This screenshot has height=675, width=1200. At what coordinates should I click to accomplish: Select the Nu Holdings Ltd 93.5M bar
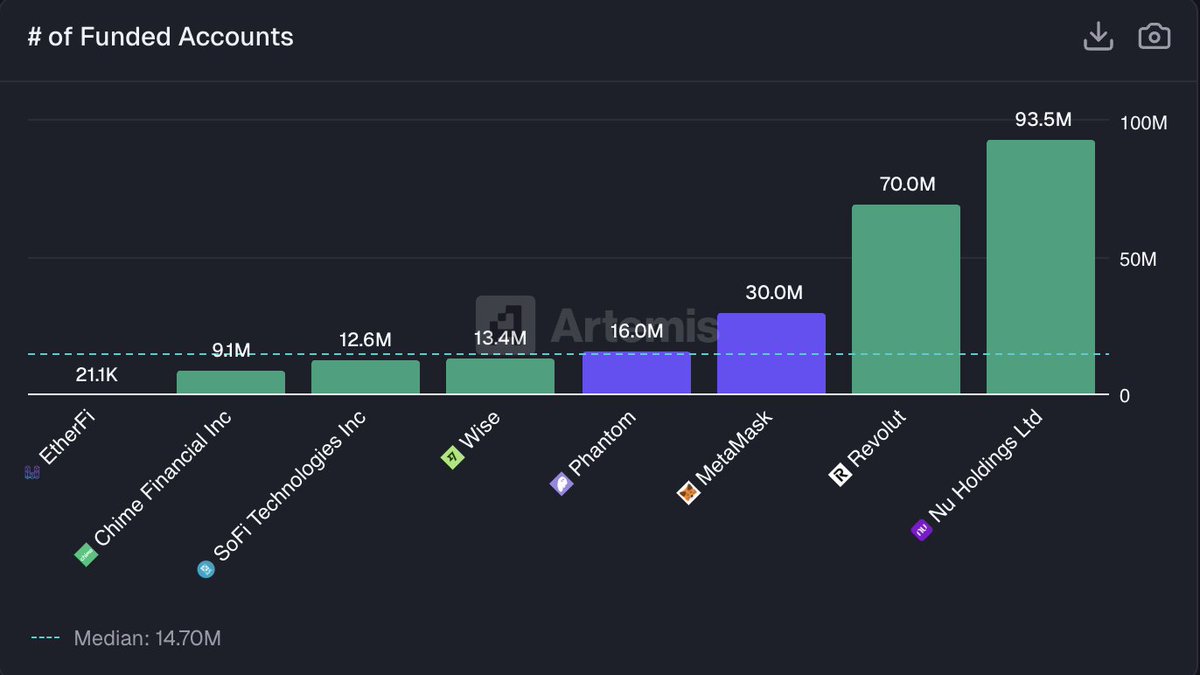tap(1040, 267)
